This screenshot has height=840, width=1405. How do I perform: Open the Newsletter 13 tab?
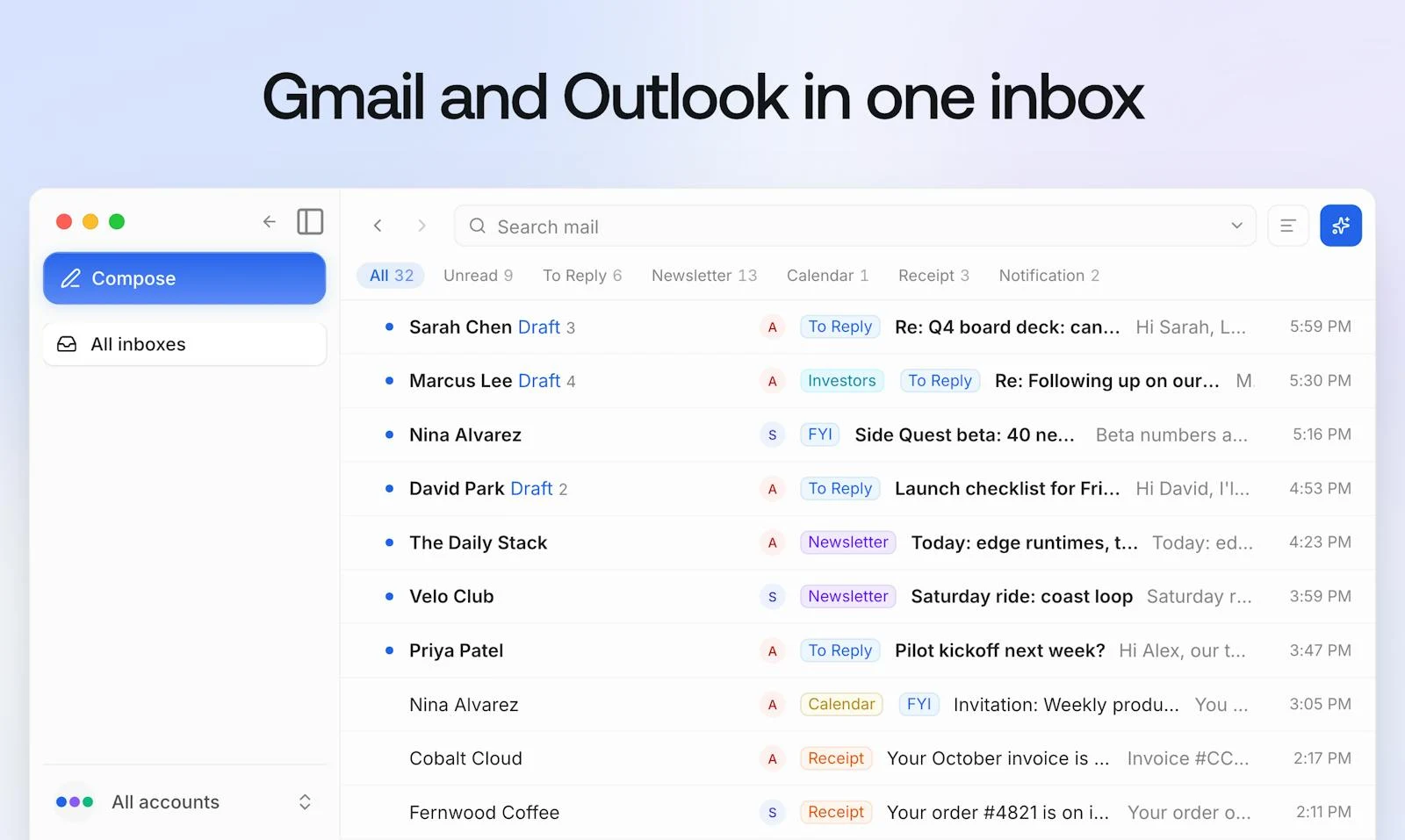click(704, 276)
